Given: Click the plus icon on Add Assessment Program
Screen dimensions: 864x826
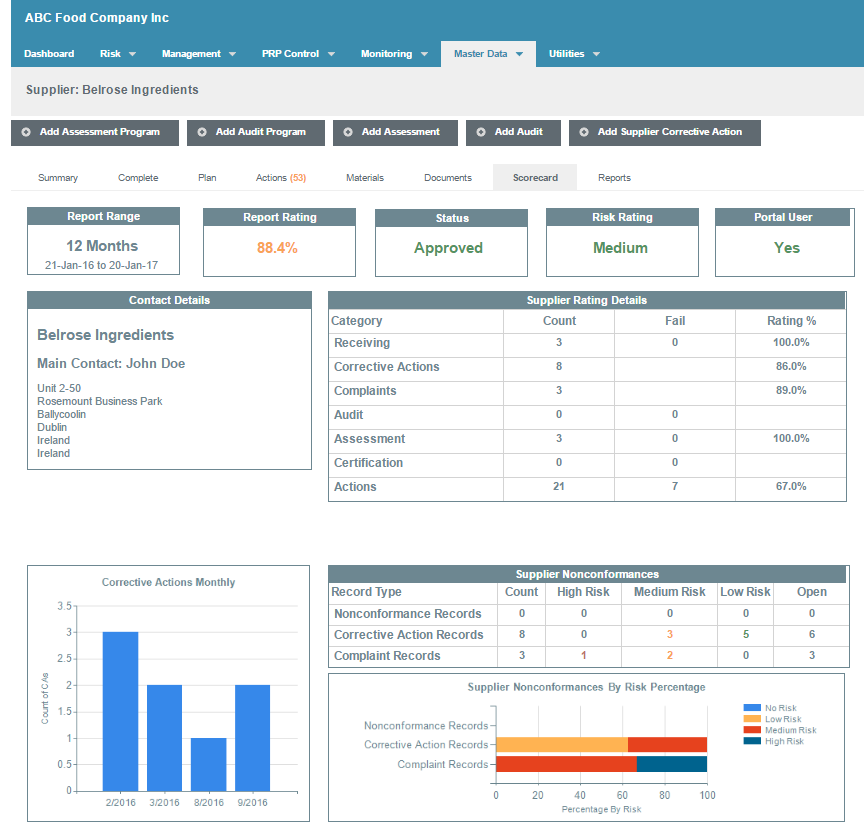Looking at the screenshot, I should (26, 132).
